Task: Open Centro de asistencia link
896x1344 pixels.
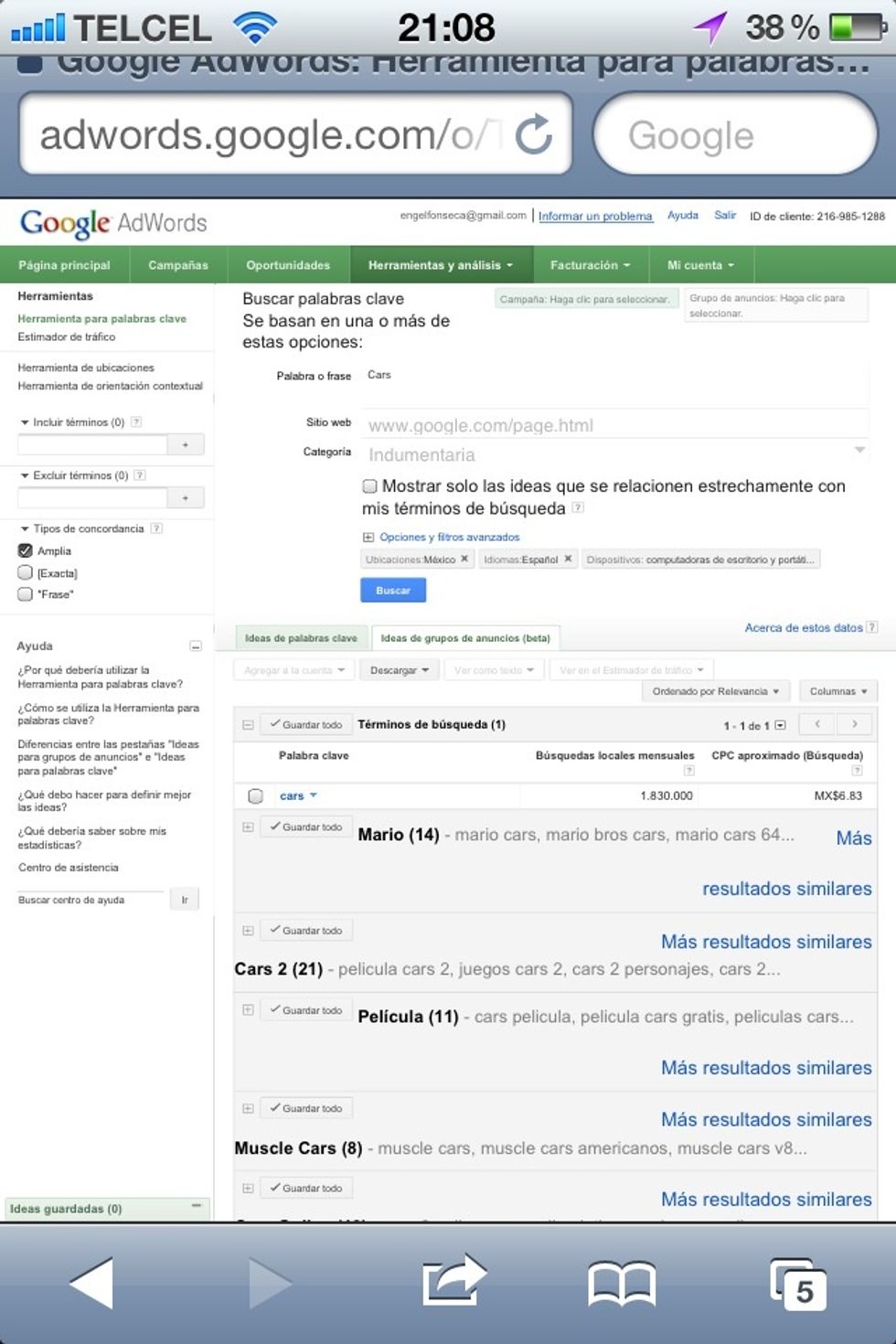Action: click(x=69, y=868)
